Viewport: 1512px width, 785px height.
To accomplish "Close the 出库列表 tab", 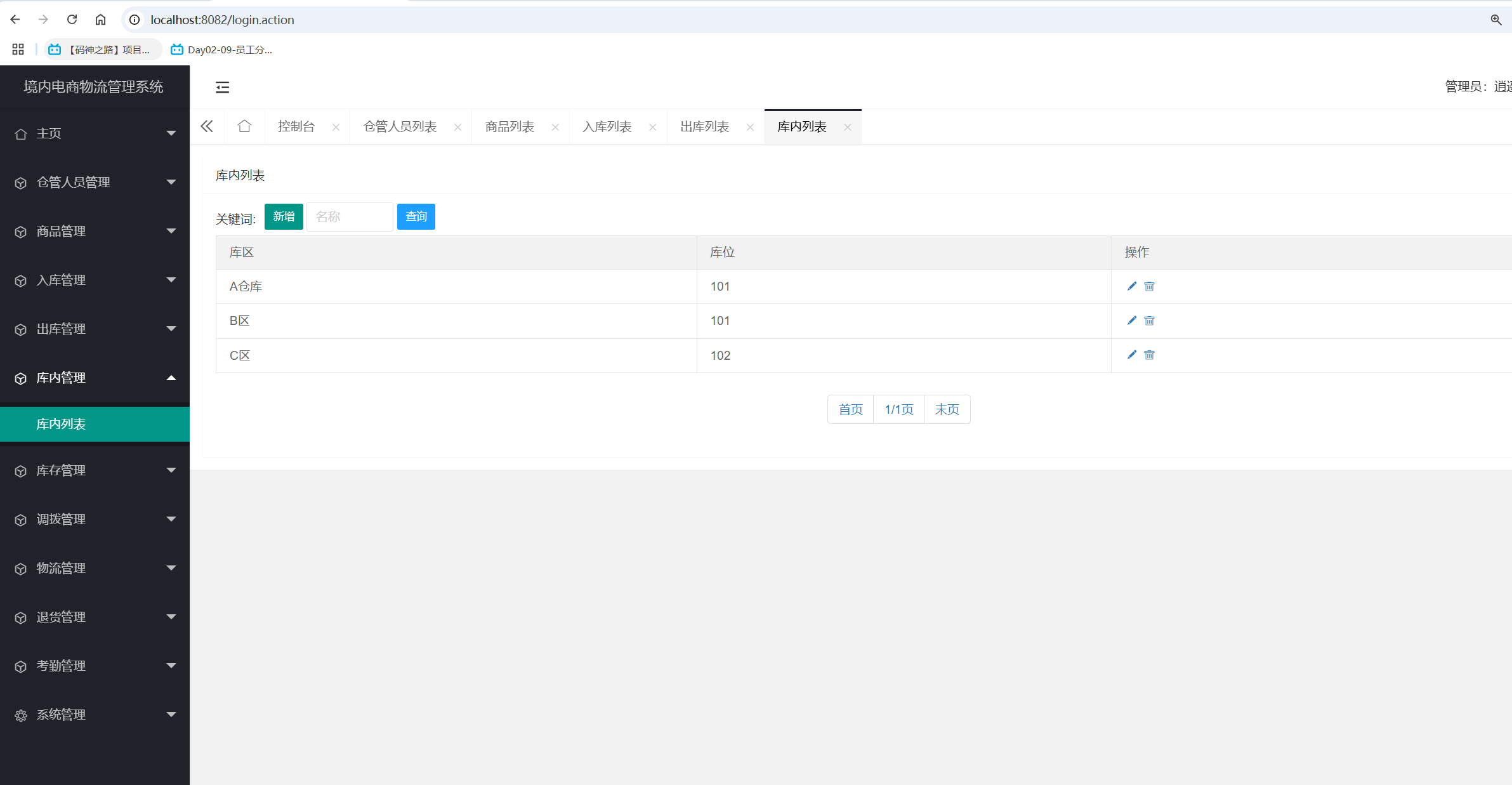I will click(x=750, y=127).
